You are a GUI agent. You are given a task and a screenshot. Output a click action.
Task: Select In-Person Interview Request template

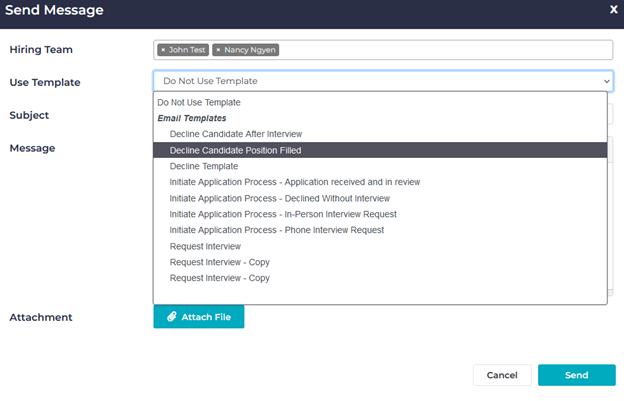tap(283, 214)
